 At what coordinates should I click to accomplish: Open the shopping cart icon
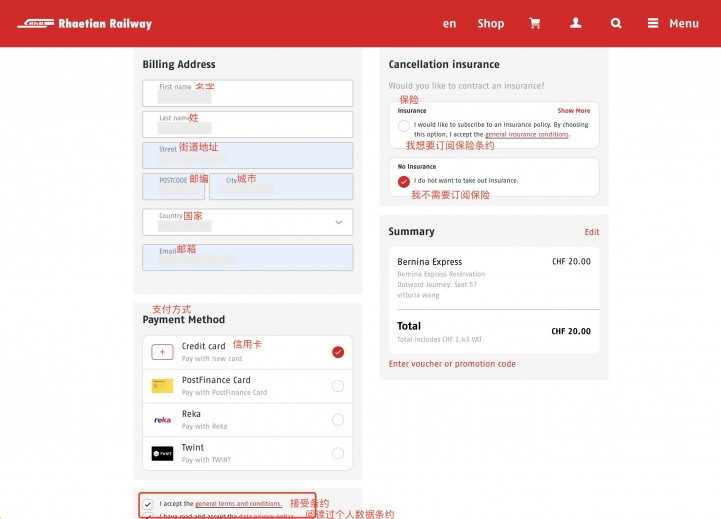click(534, 23)
